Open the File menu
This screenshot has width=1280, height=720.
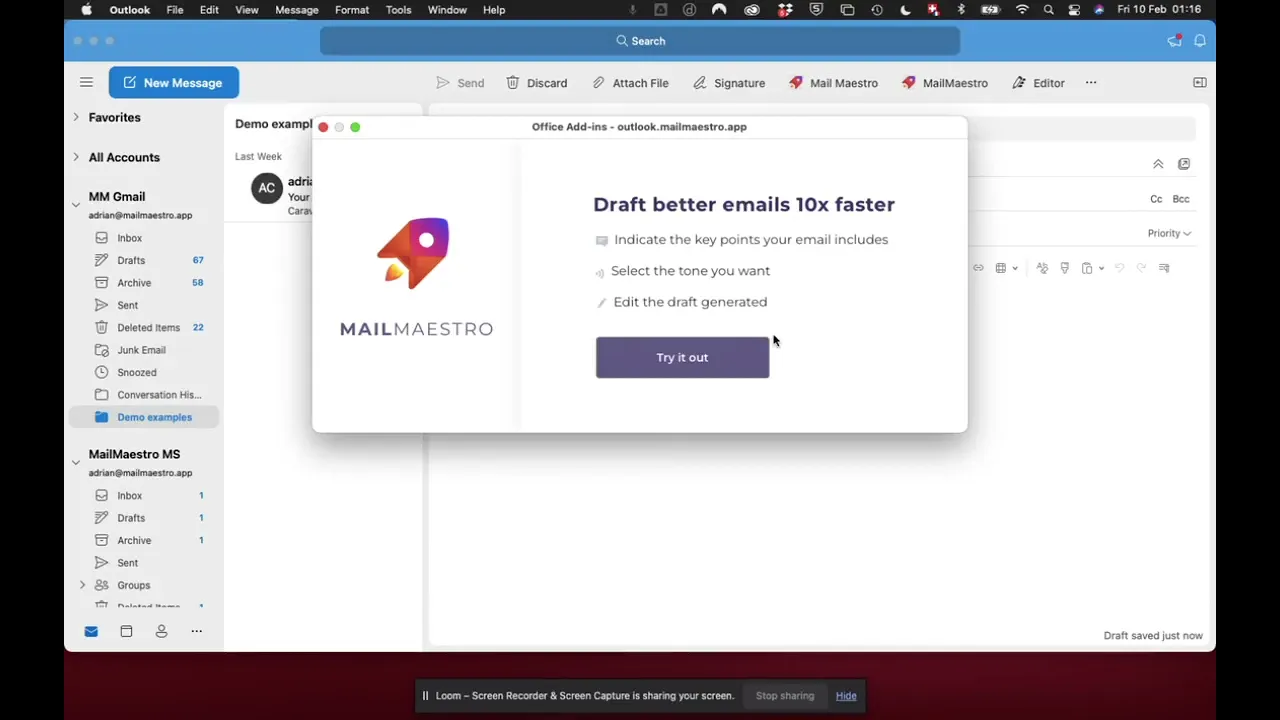click(175, 10)
